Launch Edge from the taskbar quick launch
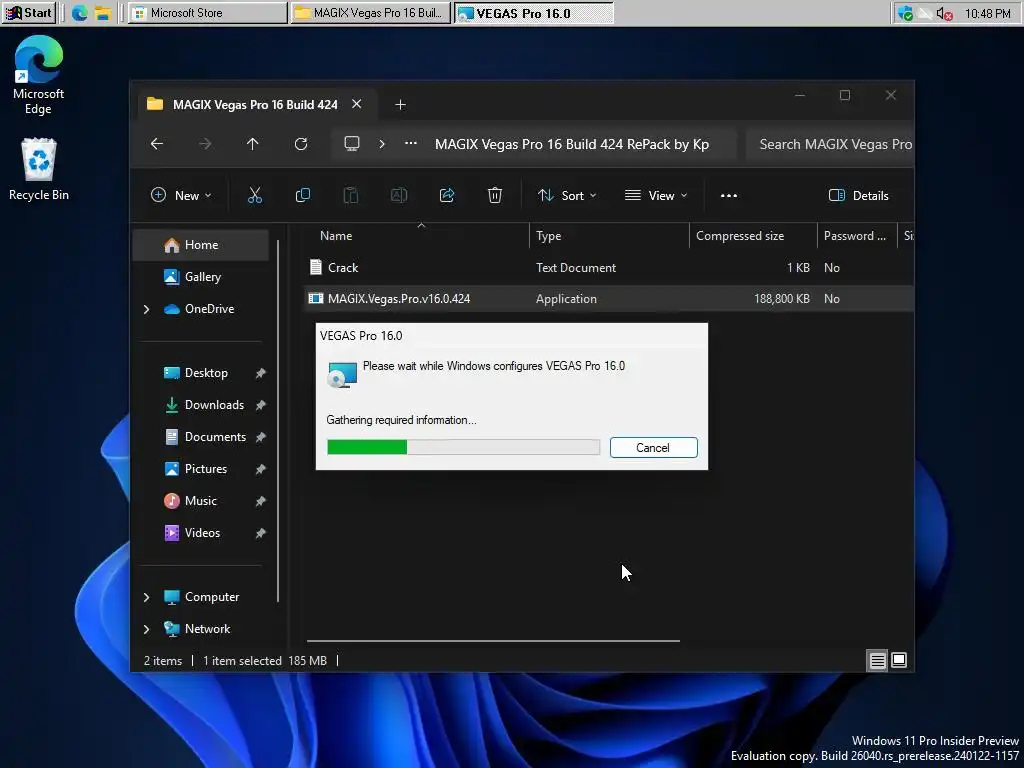The image size is (1024, 768). (80, 13)
